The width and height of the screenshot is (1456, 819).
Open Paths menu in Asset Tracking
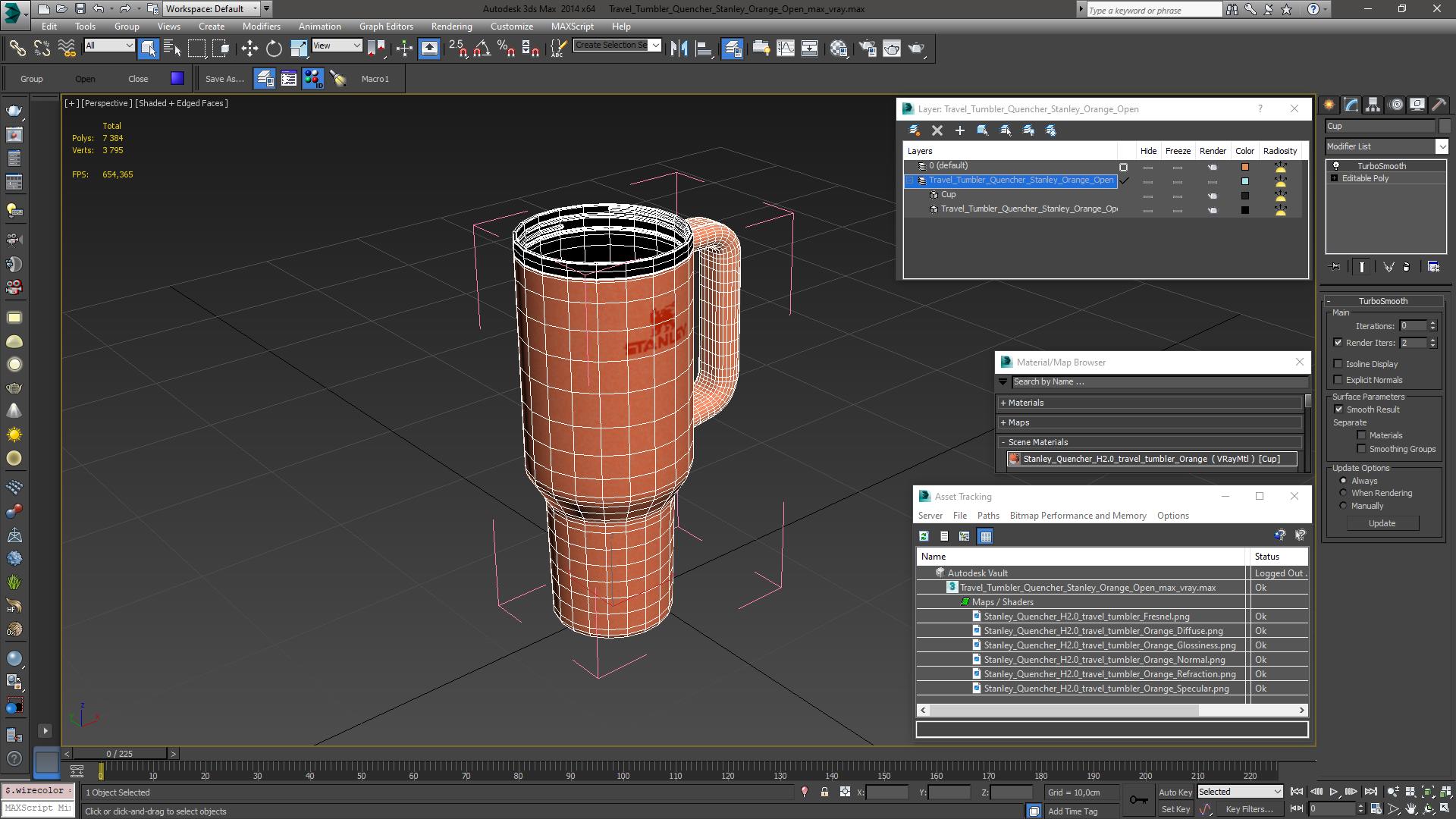(988, 516)
